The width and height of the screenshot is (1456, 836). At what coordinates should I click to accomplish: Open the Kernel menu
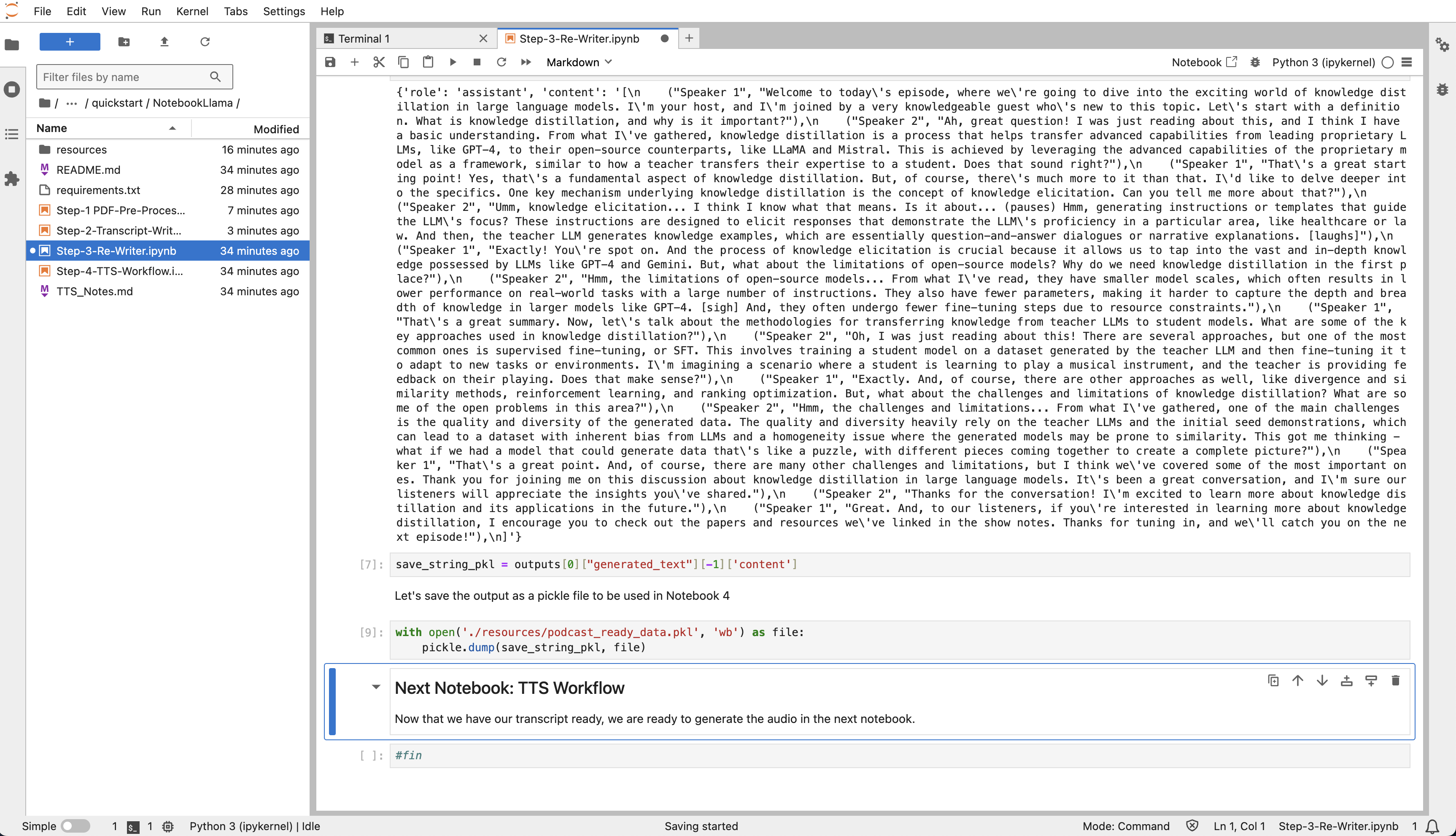[x=192, y=11]
